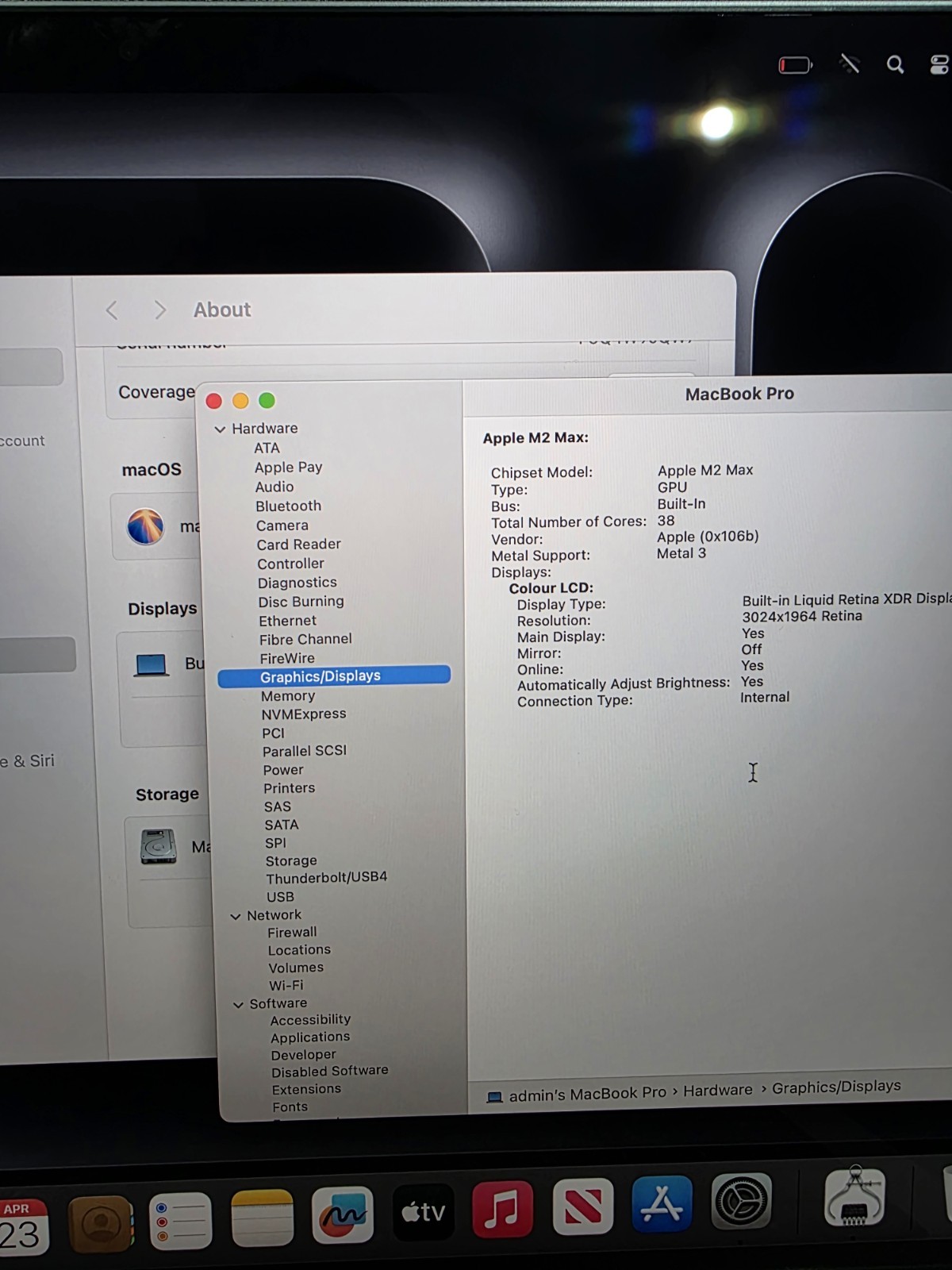This screenshot has height=1270, width=952.
Task: Open Music from the Dock
Action: 502,1209
